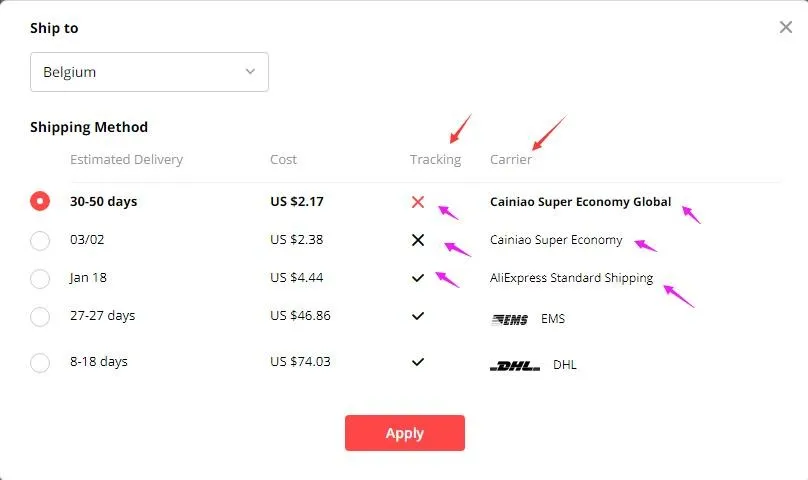The image size is (808, 480).
Task: Choose the Jan 18 delivery radio button
Action: 40,278
